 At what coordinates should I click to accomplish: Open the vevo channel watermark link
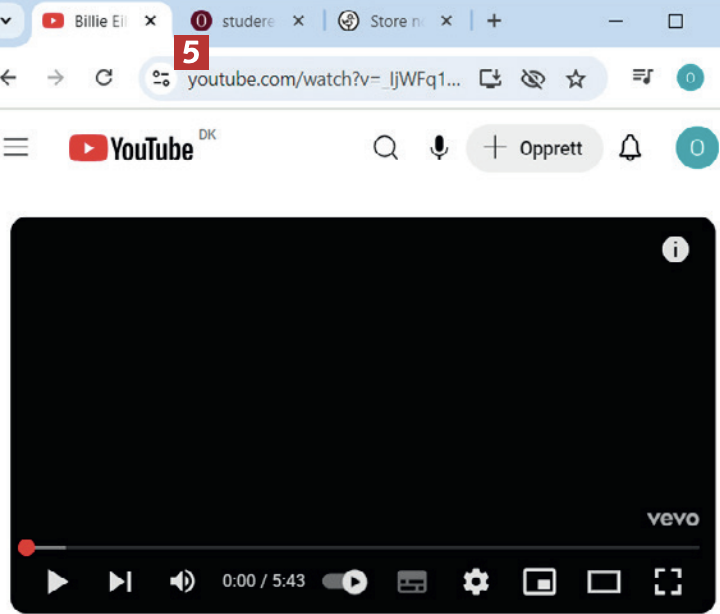click(673, 519)
